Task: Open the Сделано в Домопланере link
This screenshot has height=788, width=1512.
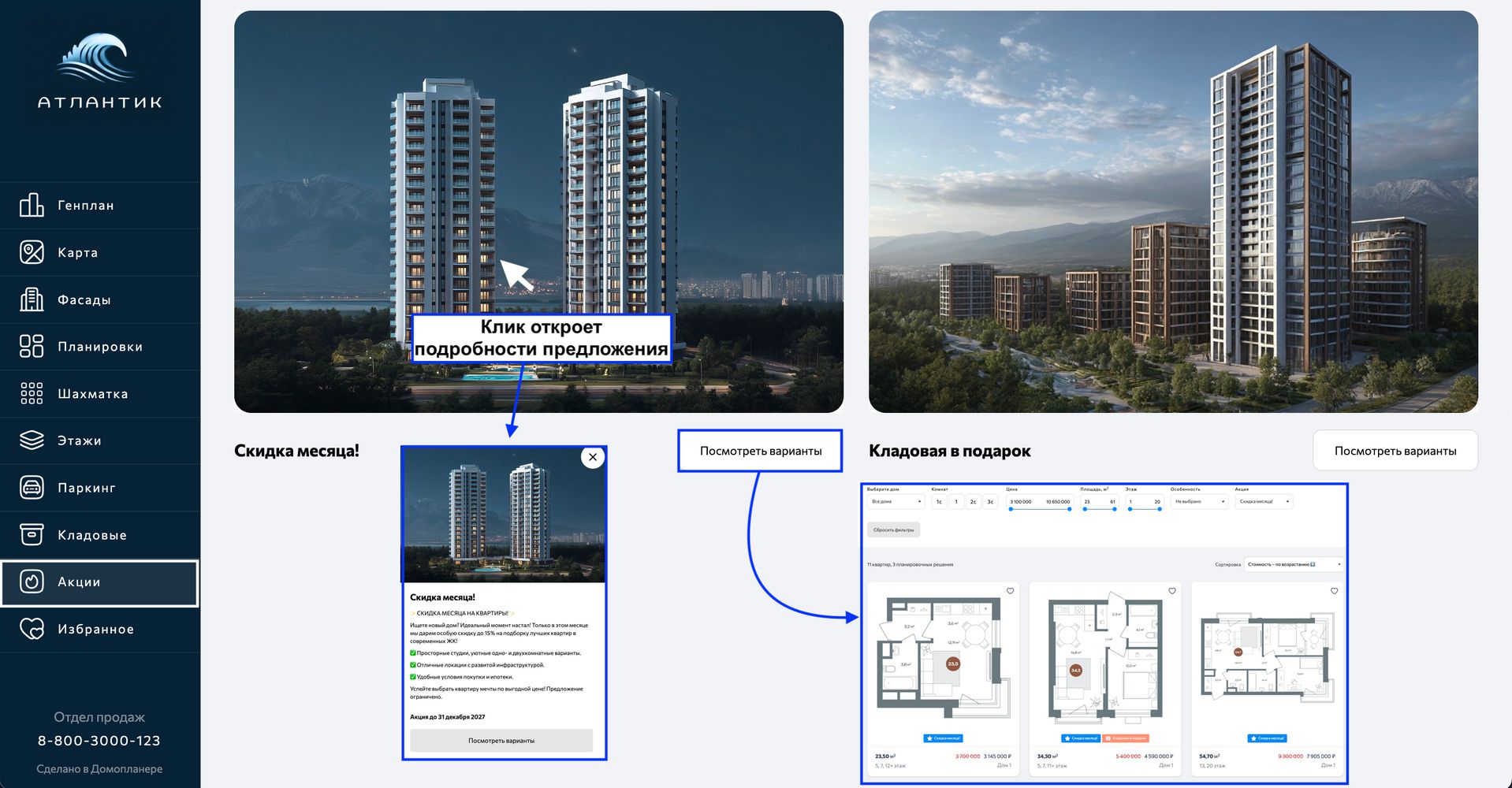Action: tap(99, 769)
